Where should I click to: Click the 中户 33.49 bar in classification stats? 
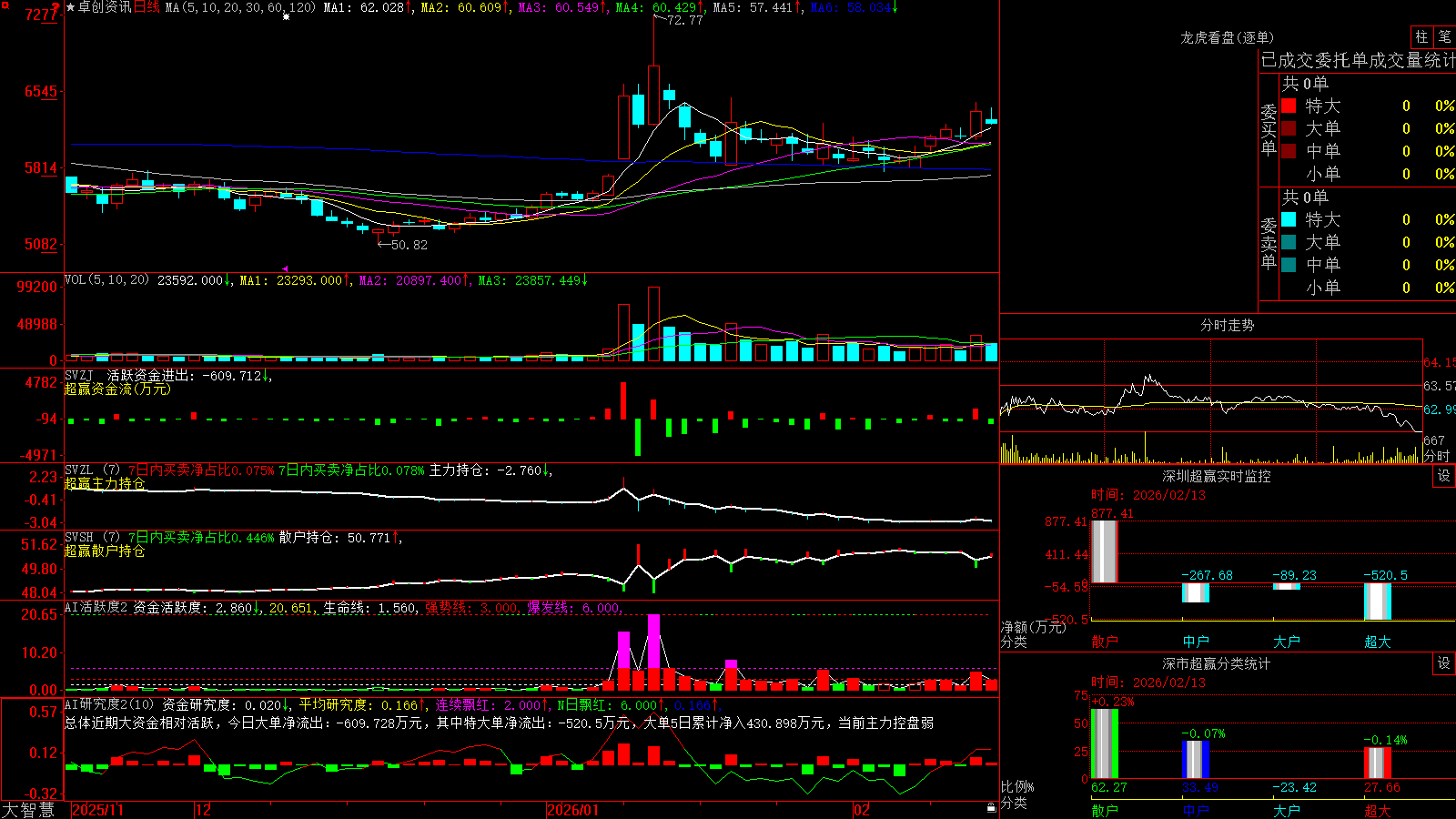click(1196, 759)
